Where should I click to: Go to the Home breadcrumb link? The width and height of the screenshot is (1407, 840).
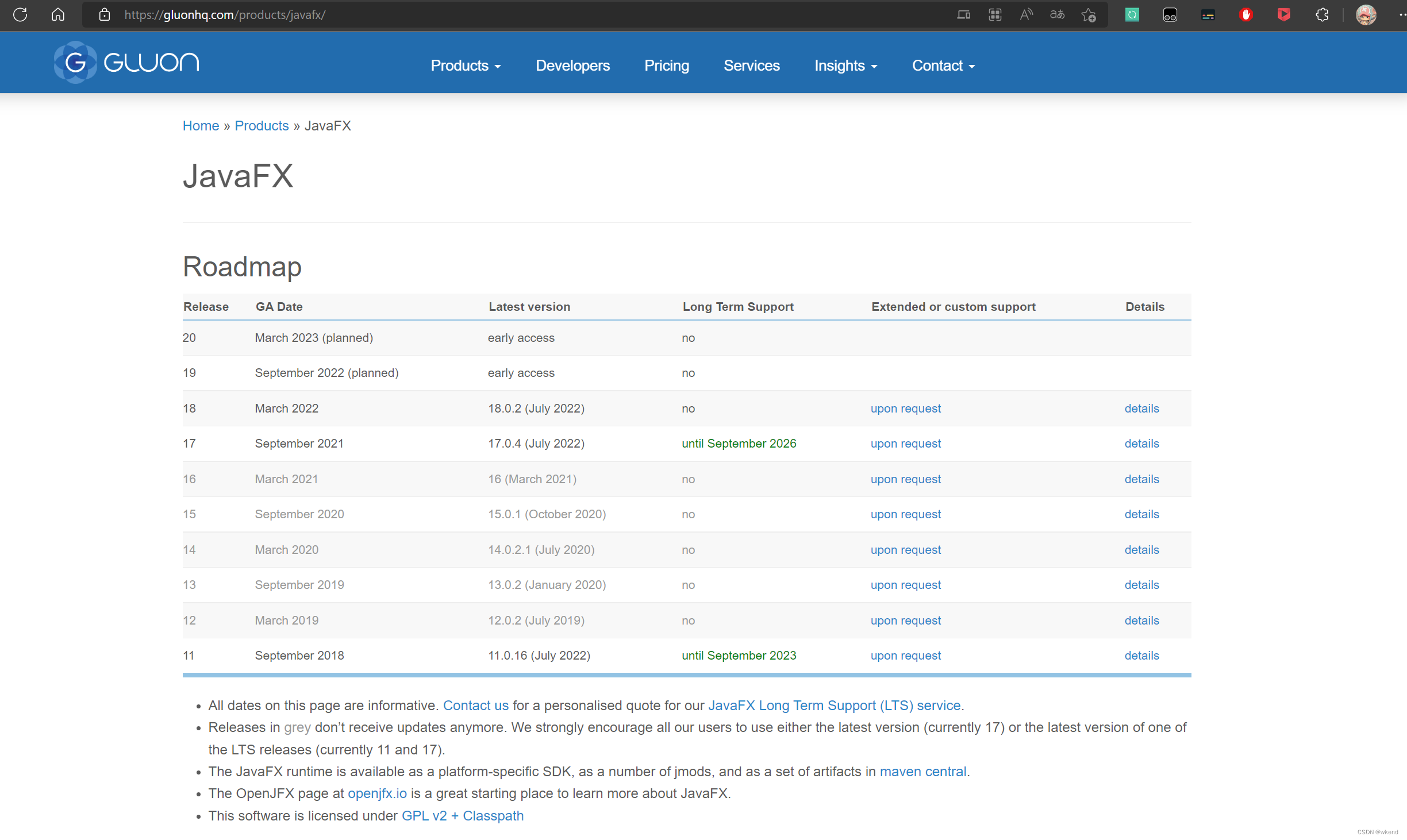201,126
